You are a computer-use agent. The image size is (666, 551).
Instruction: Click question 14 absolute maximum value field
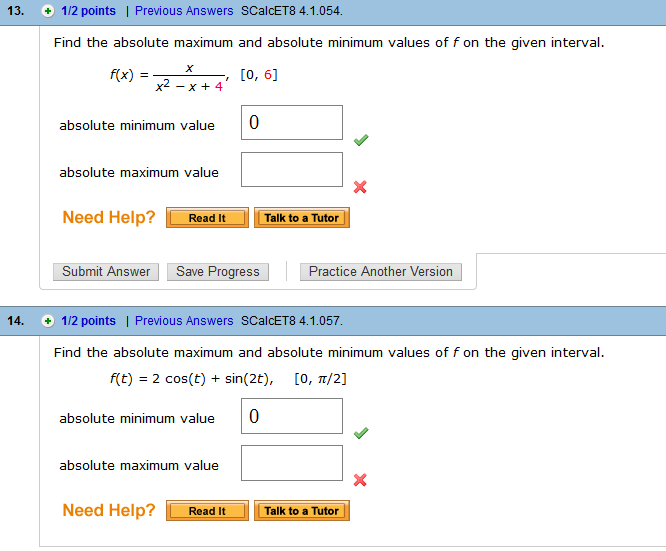292,463
